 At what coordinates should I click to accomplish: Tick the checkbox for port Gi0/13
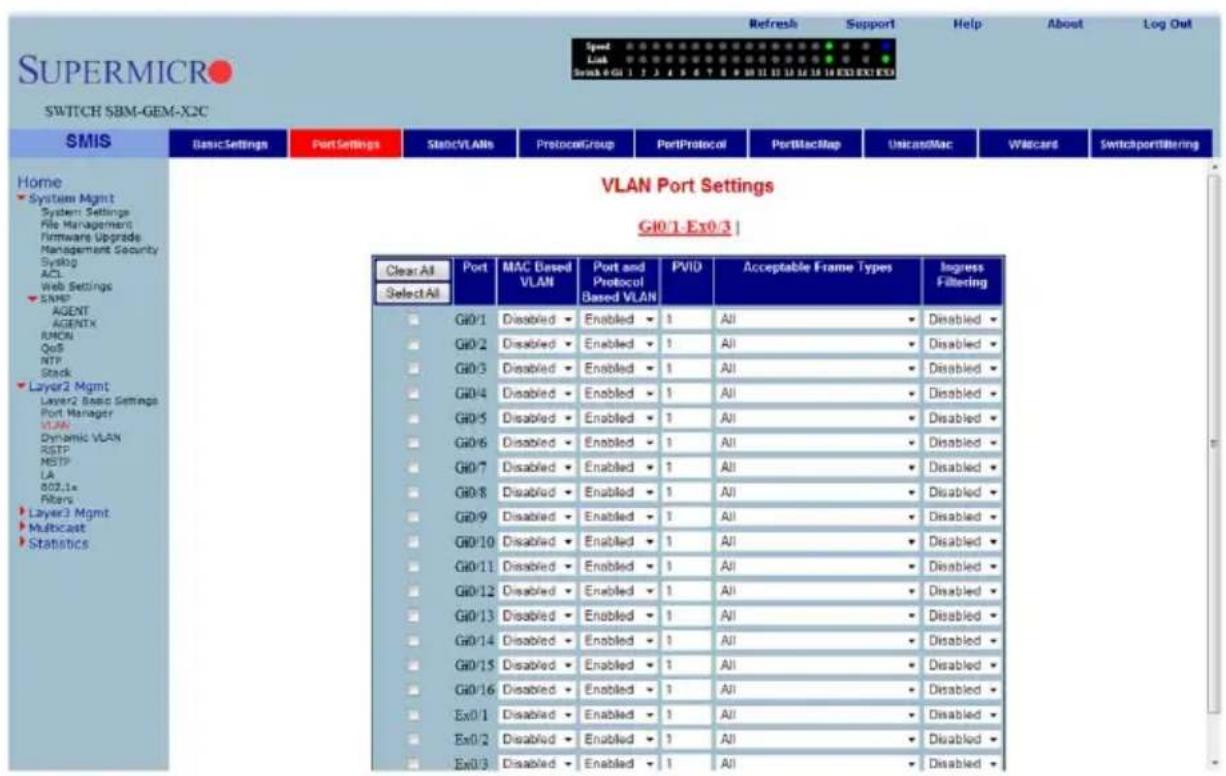point(411,615)
